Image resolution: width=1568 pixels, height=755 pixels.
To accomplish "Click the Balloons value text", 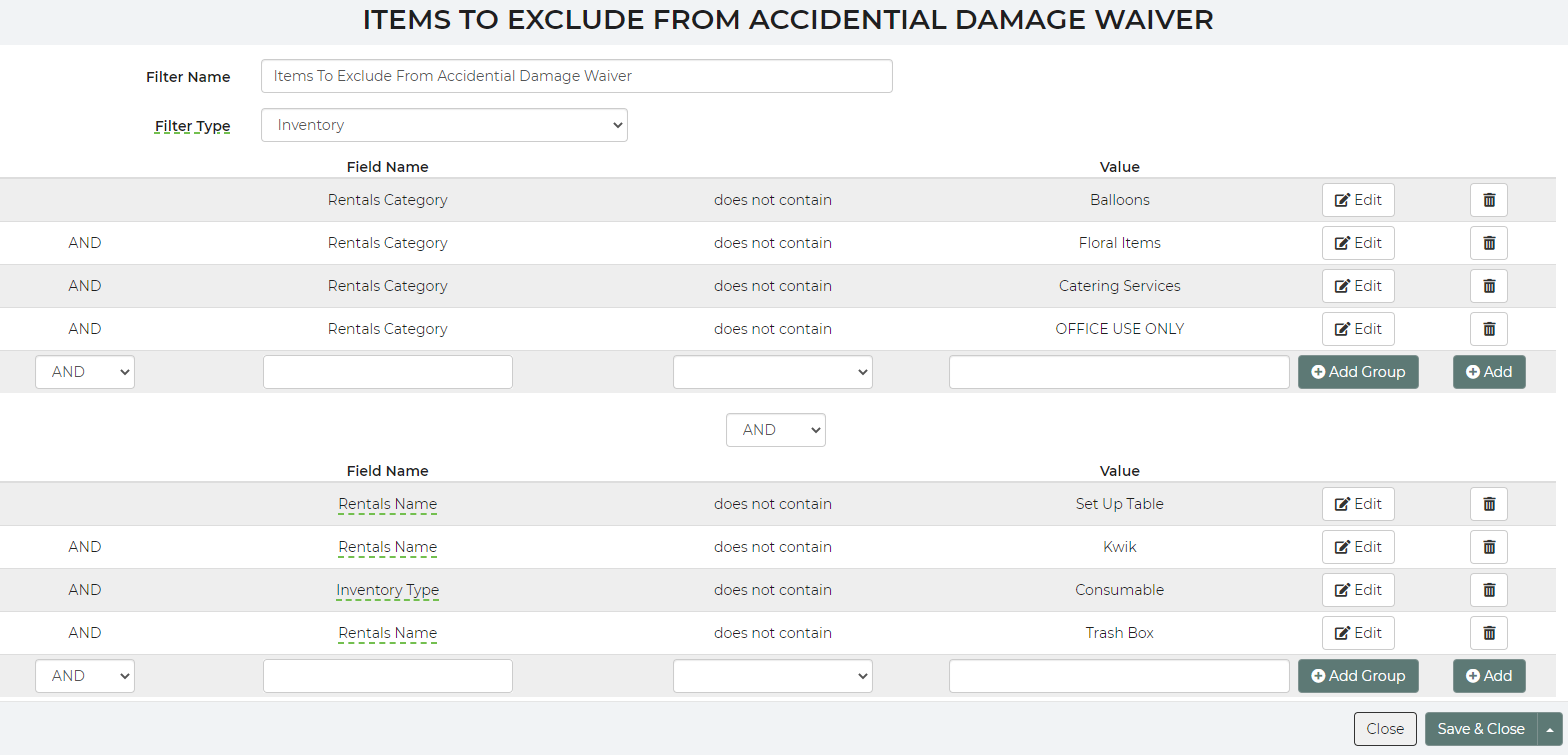I will (1120, 200).
